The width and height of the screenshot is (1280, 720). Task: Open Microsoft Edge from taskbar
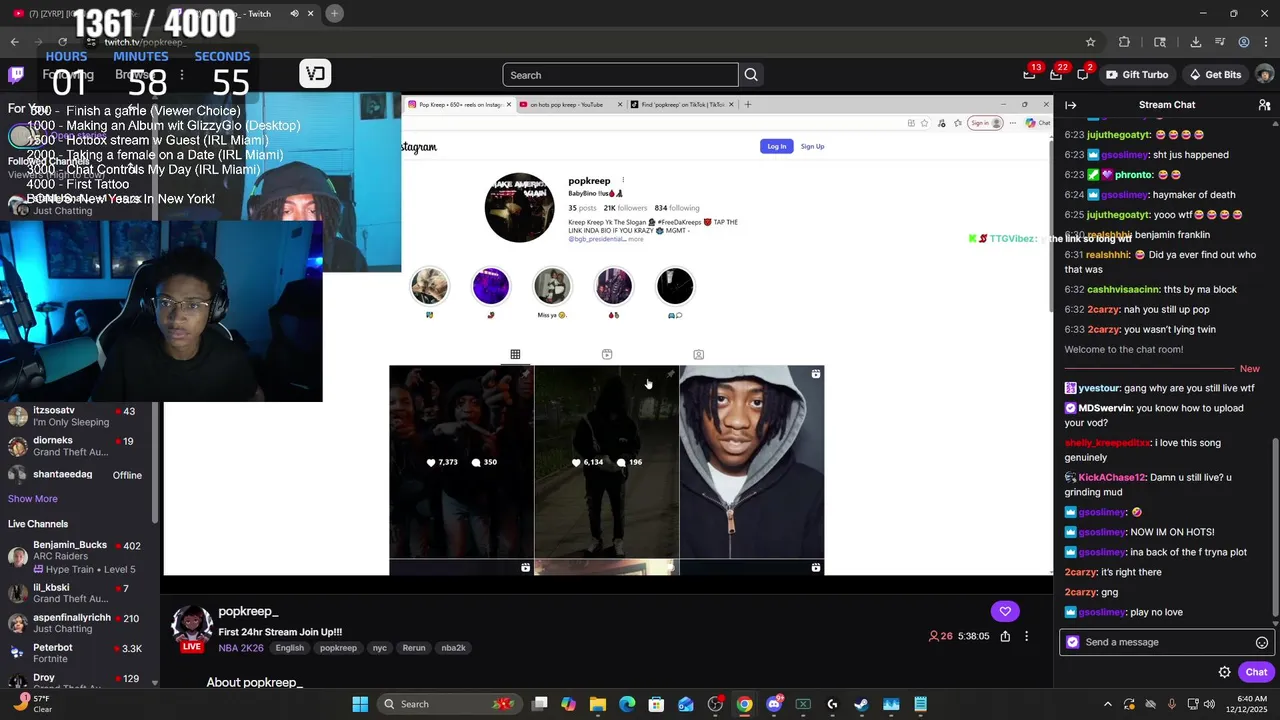point(627,704)
